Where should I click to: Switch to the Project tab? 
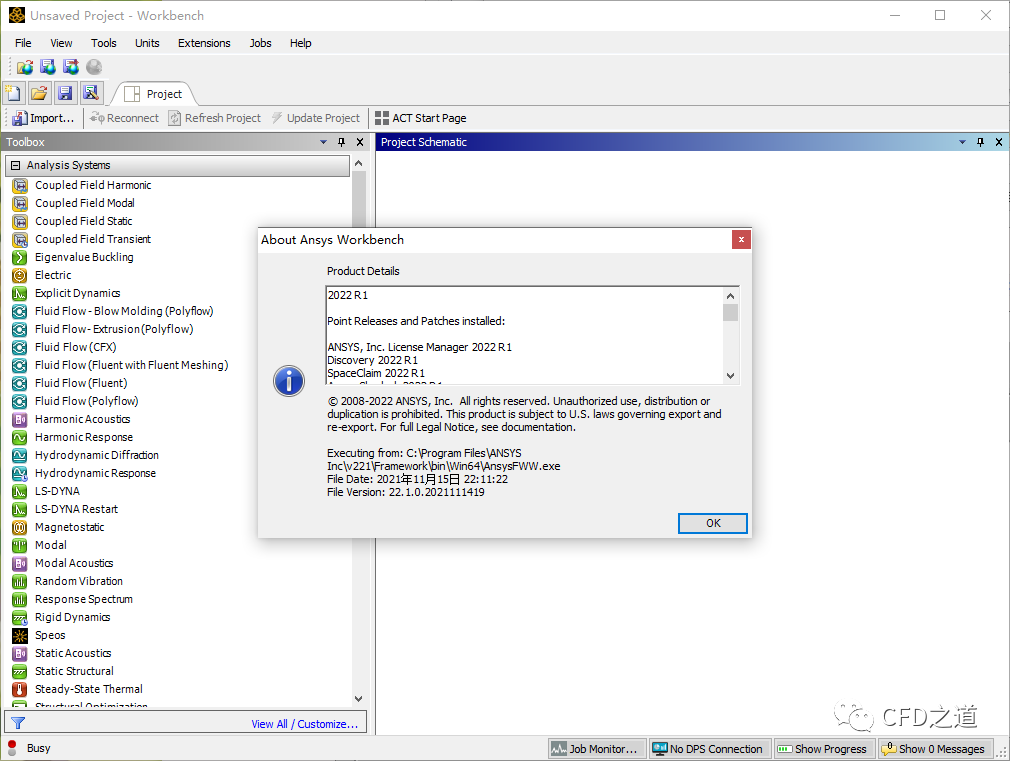tap(155, 94)
